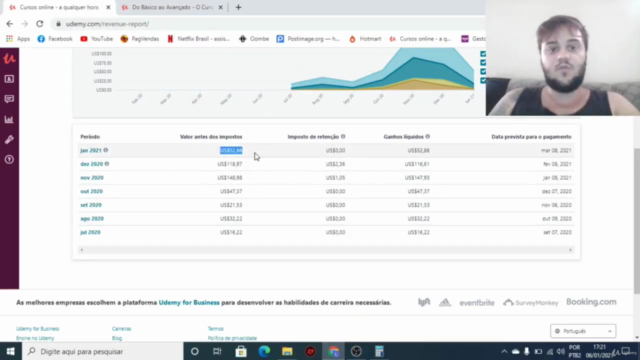Switch to the 'Cursos online - a qualquer hora' tab
The height and width of the screenshot is (360, 640).
(59, 7)
